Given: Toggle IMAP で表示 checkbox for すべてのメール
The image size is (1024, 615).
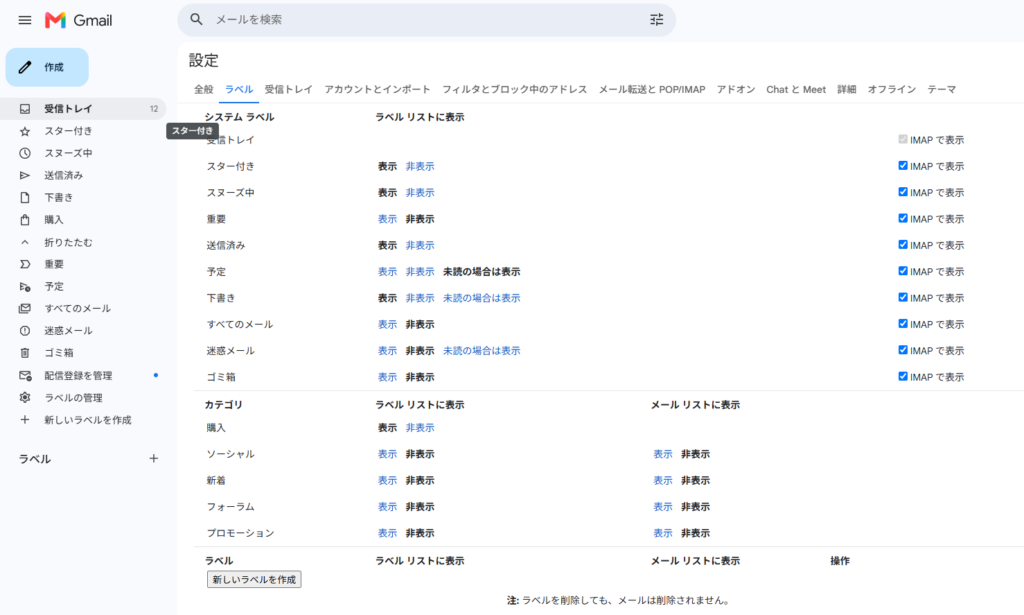Looking at the screenshot, I should point(903,324).
